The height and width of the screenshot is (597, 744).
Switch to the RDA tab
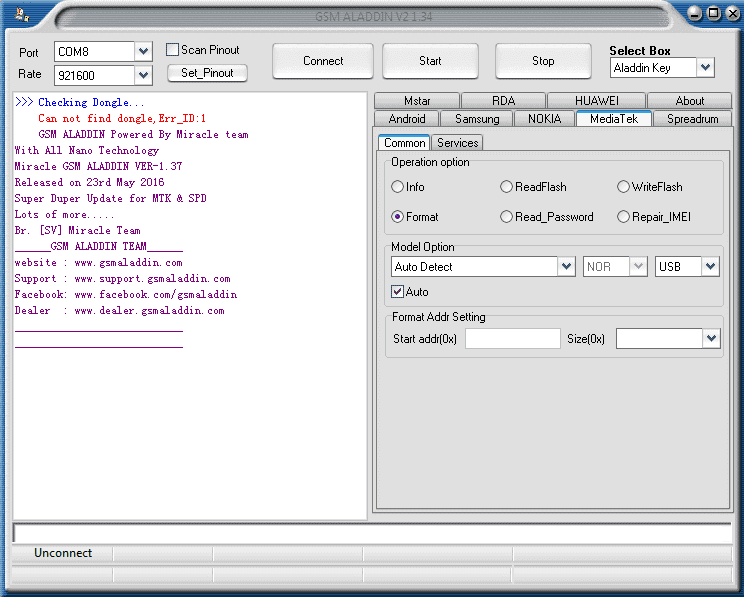(x=503, y=101)
